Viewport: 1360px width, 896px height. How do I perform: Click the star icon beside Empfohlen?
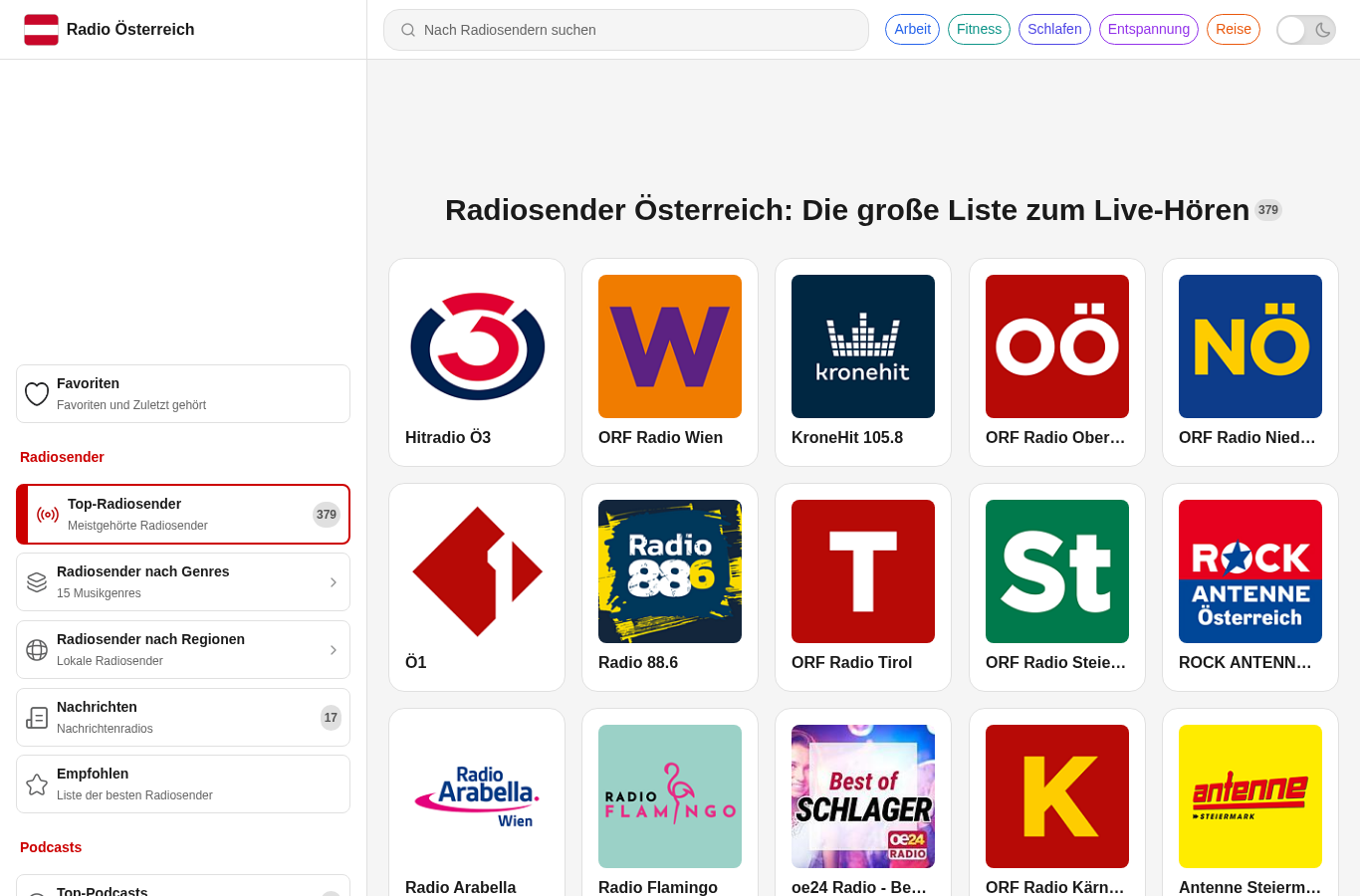(37, 784)
